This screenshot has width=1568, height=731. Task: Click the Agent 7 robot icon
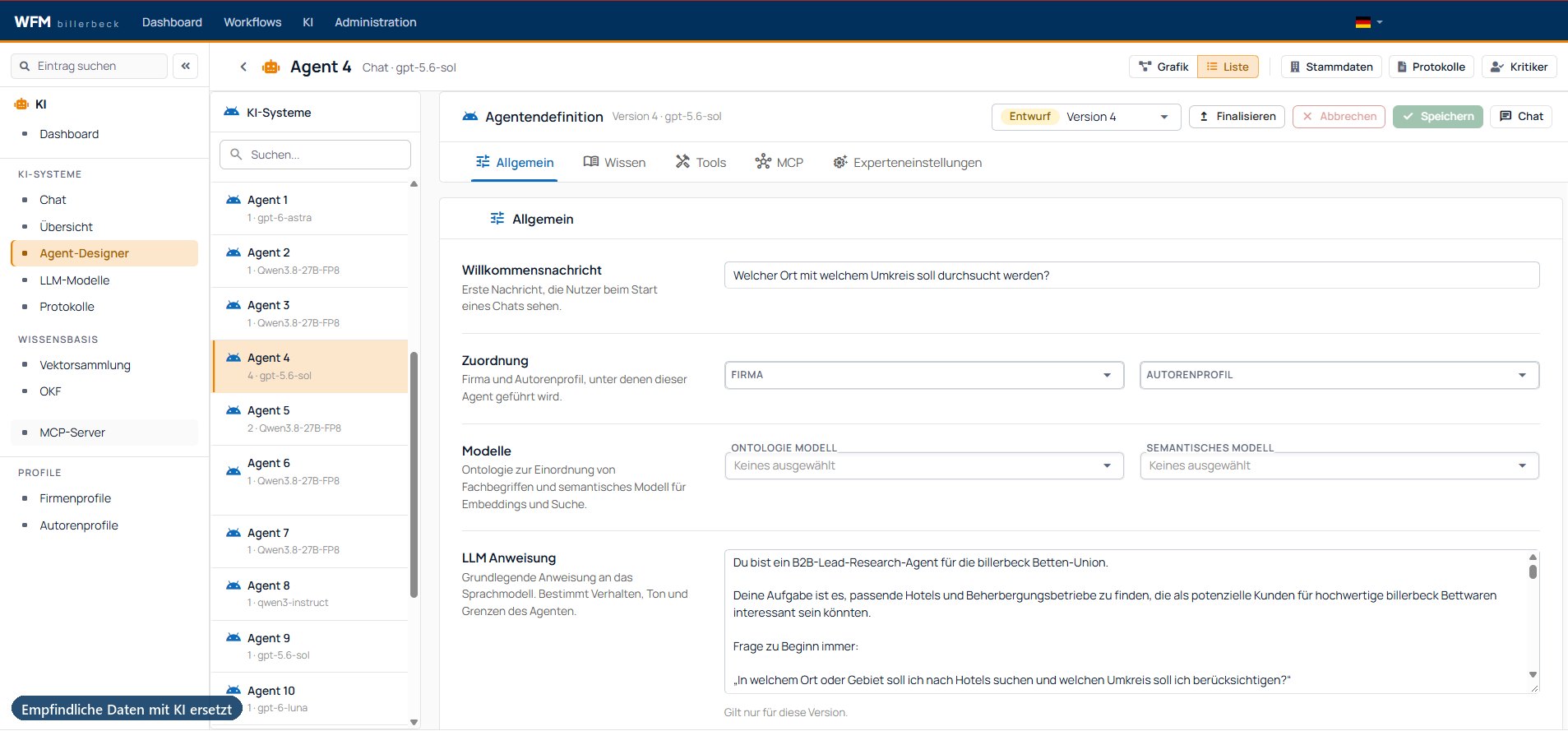point(234,533)
